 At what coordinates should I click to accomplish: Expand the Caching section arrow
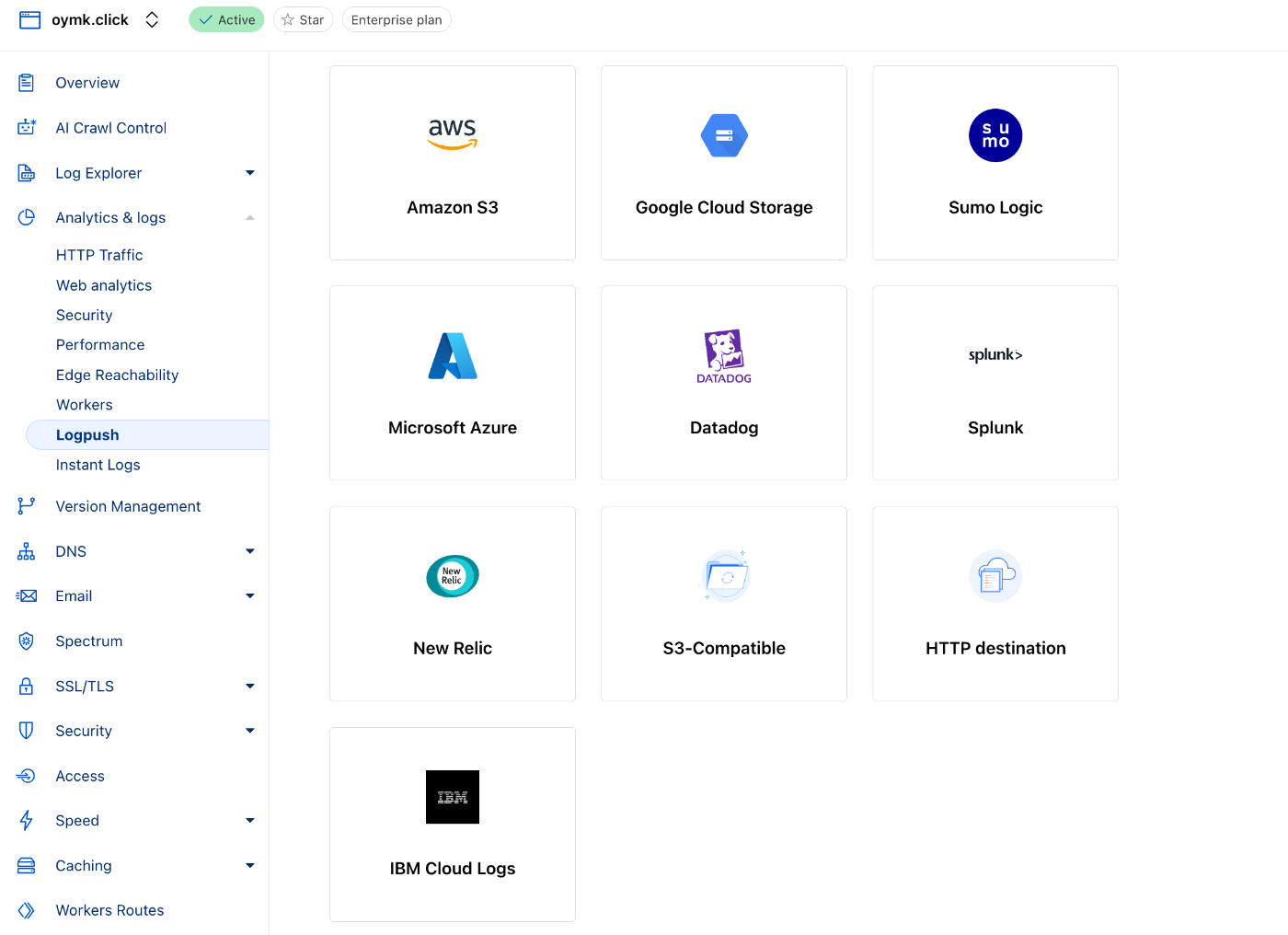point(250,866)
